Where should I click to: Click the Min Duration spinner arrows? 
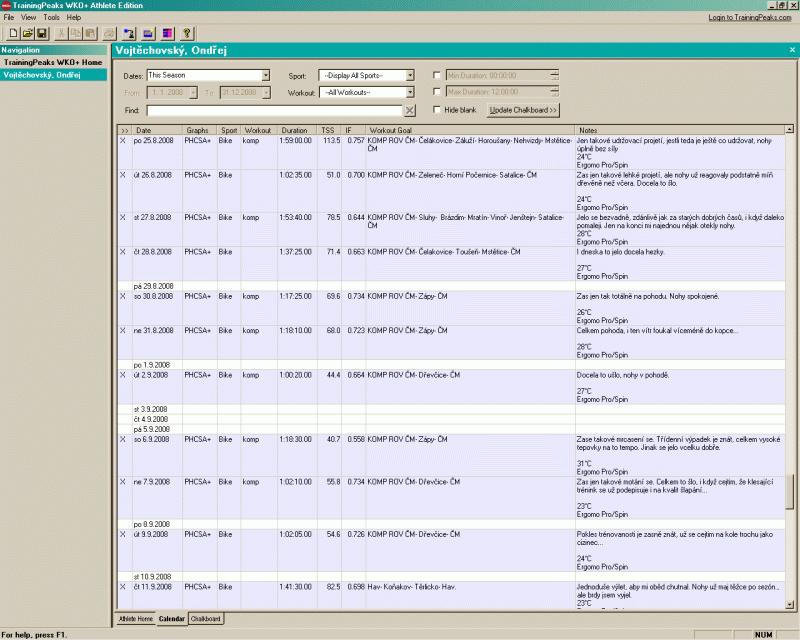tap(555, 76)
